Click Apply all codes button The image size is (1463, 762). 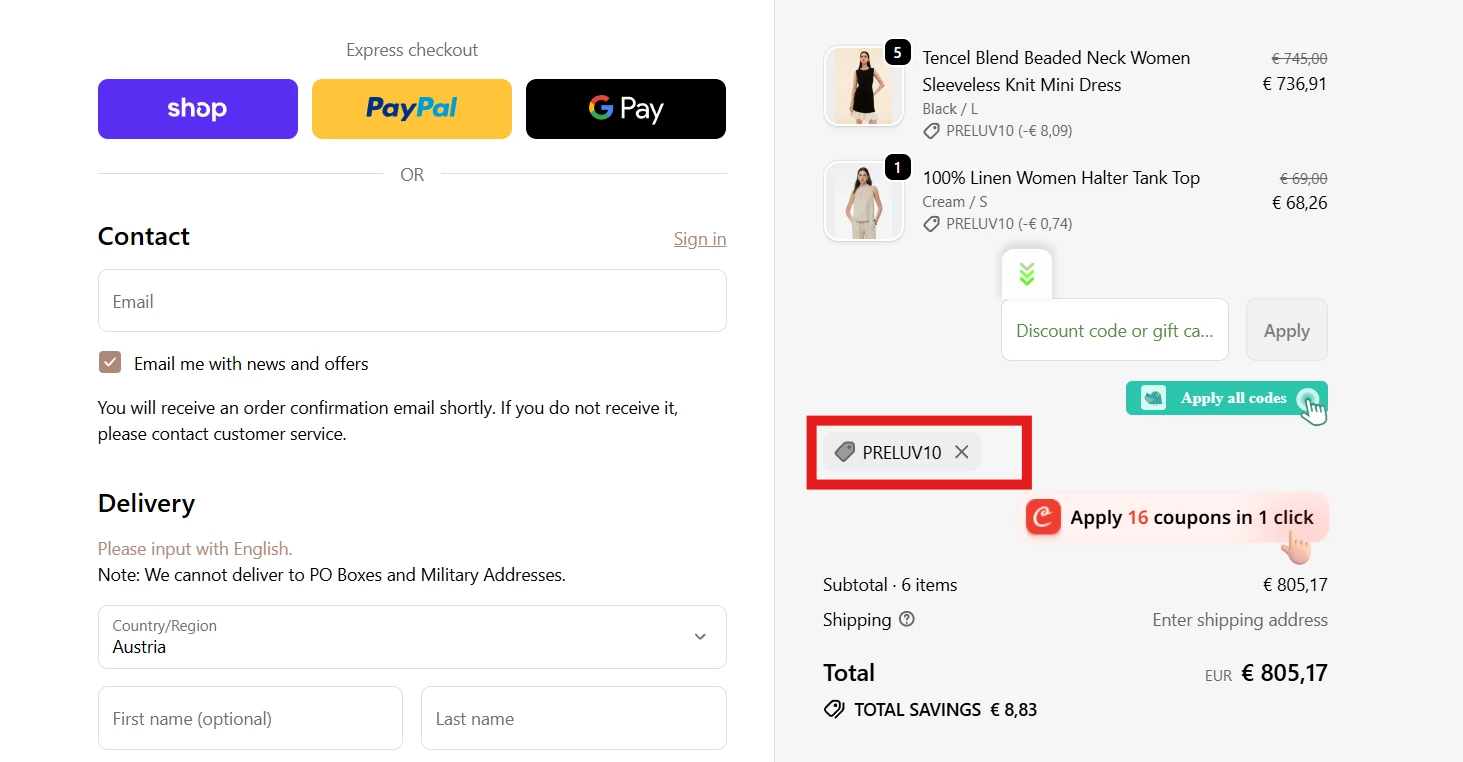1234,398
